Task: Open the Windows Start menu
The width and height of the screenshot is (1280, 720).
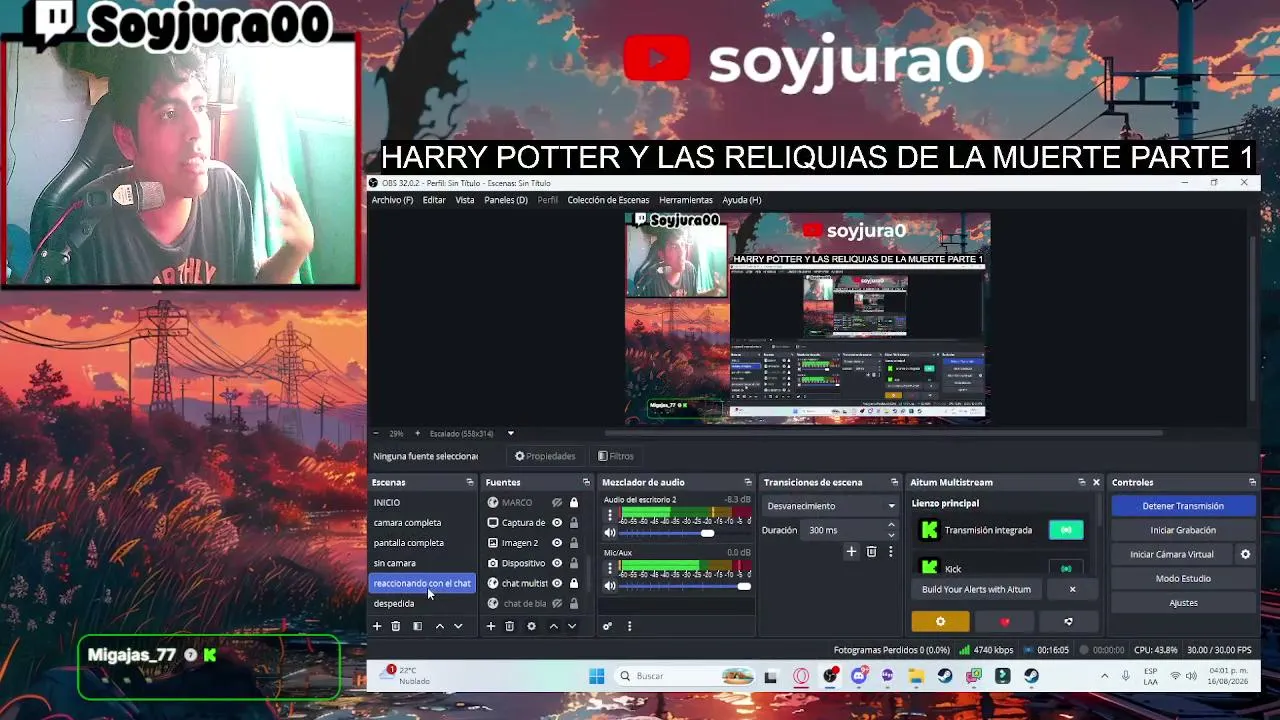Action: 597,676
